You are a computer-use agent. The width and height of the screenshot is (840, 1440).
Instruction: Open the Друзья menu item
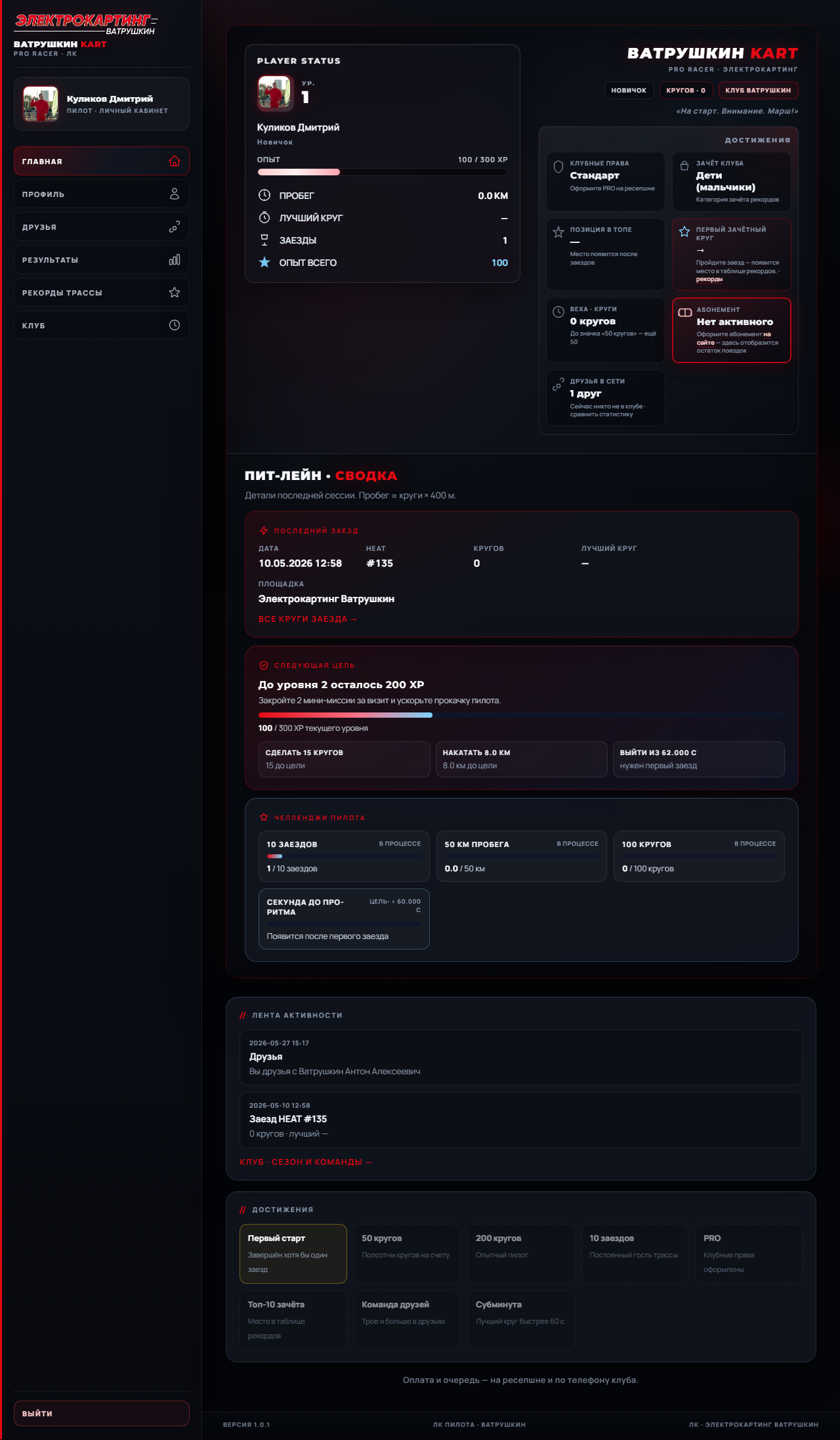click(x=102, y=227)
